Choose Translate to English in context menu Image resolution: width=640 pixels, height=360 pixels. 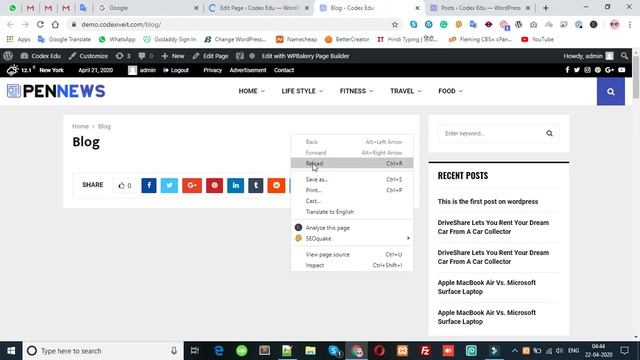click(x=352, y=212)
